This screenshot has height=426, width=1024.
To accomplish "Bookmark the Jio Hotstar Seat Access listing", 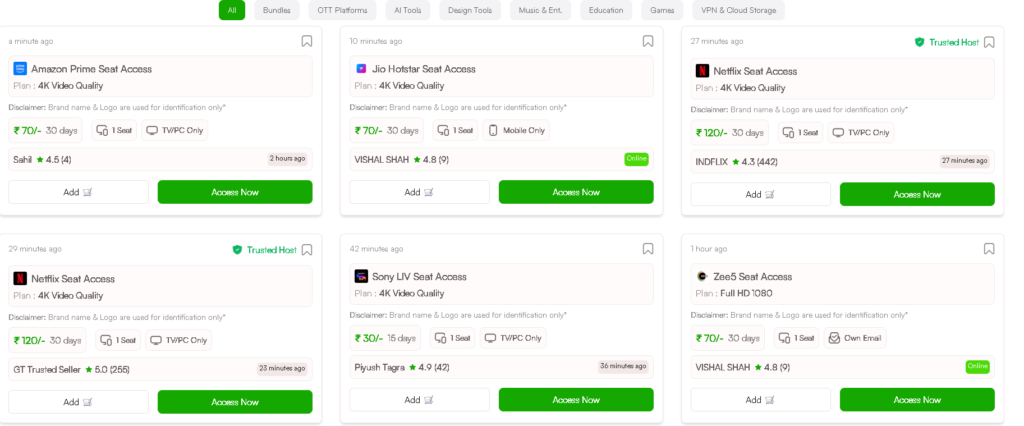I will [x=648, y=41].
